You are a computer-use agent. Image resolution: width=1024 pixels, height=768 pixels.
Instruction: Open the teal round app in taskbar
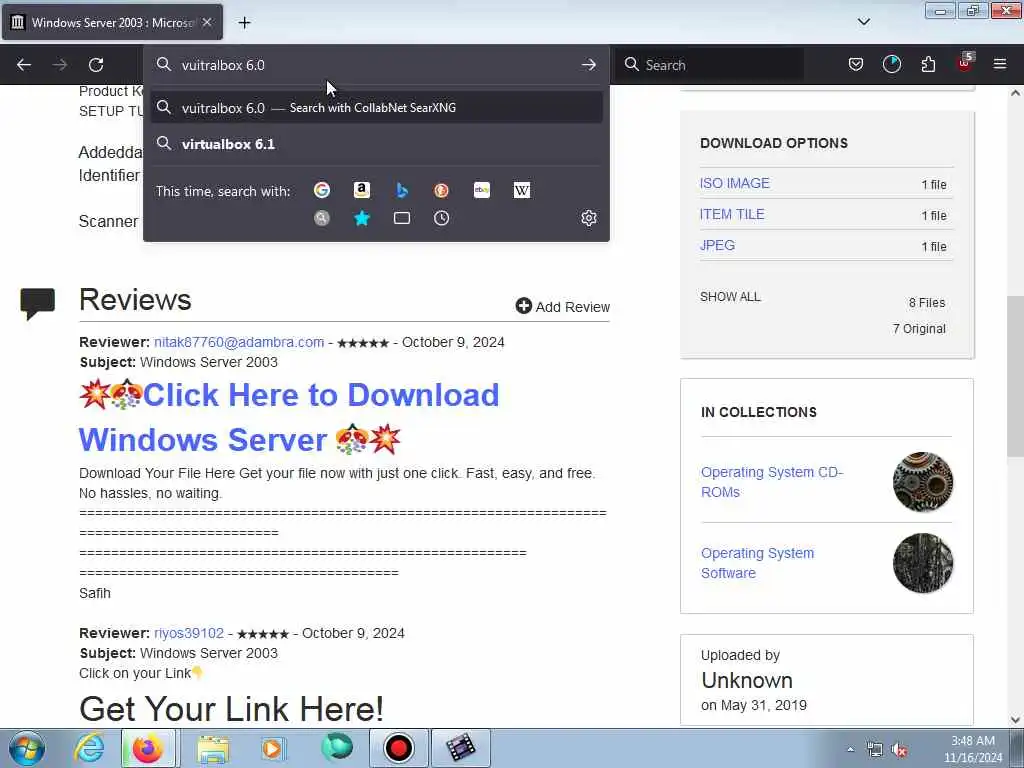click(336, 748)
